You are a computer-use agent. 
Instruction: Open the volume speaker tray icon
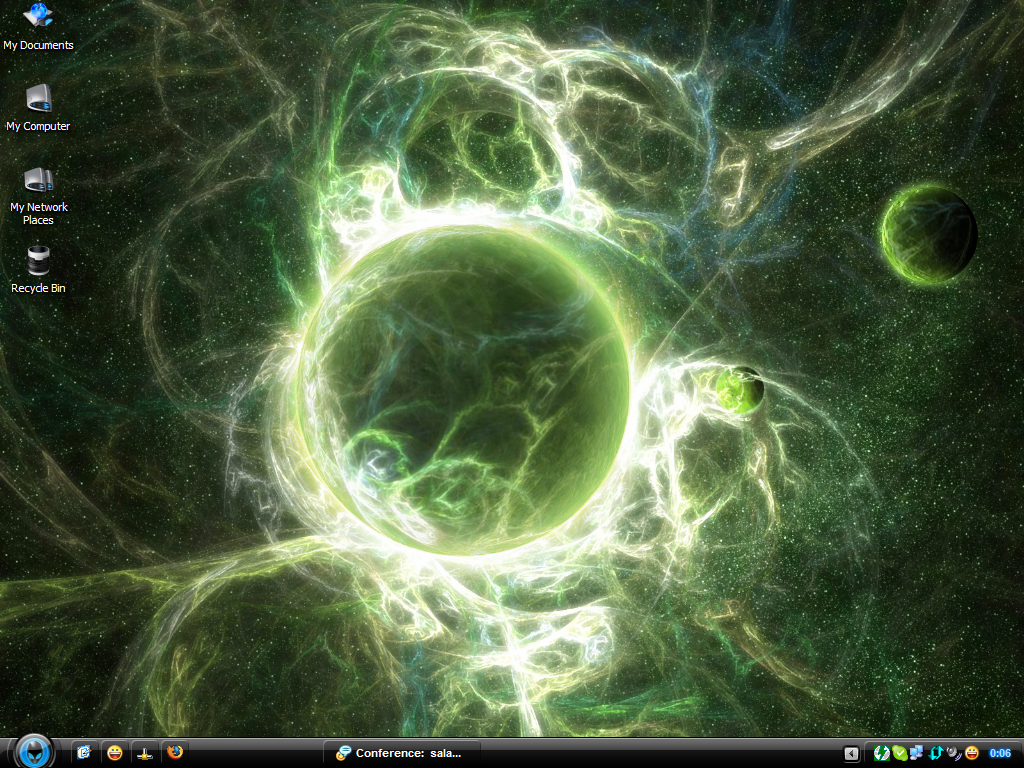[953, 753]
